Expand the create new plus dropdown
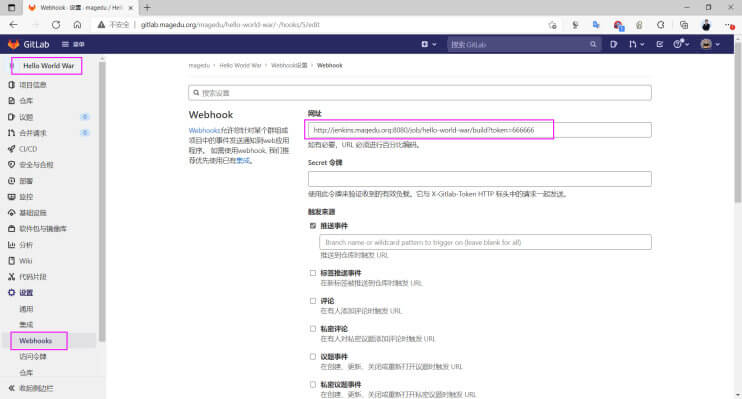 pyautogui.click(x=429, y=44)
